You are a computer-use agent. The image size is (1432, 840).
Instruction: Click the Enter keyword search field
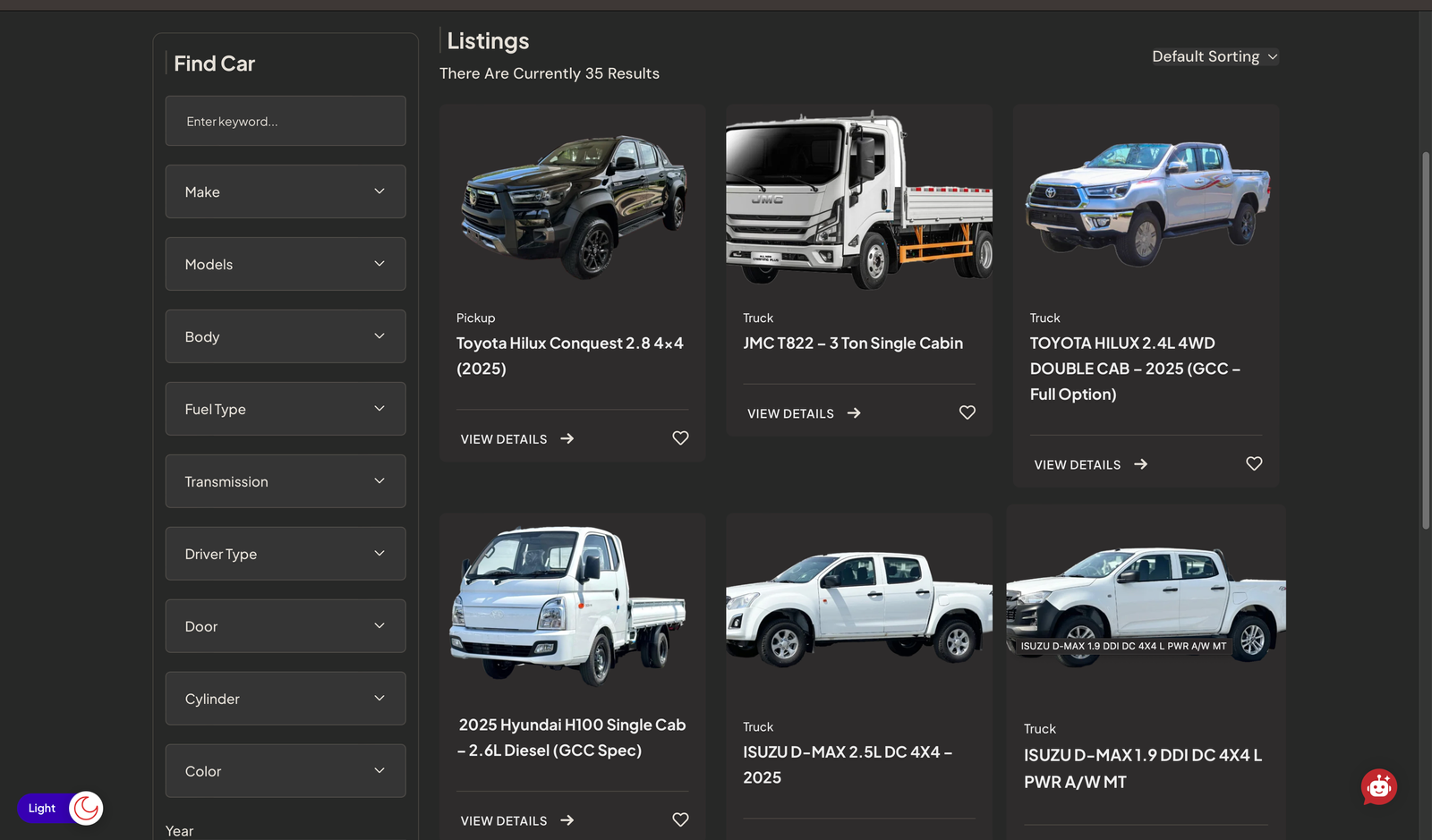286,121
